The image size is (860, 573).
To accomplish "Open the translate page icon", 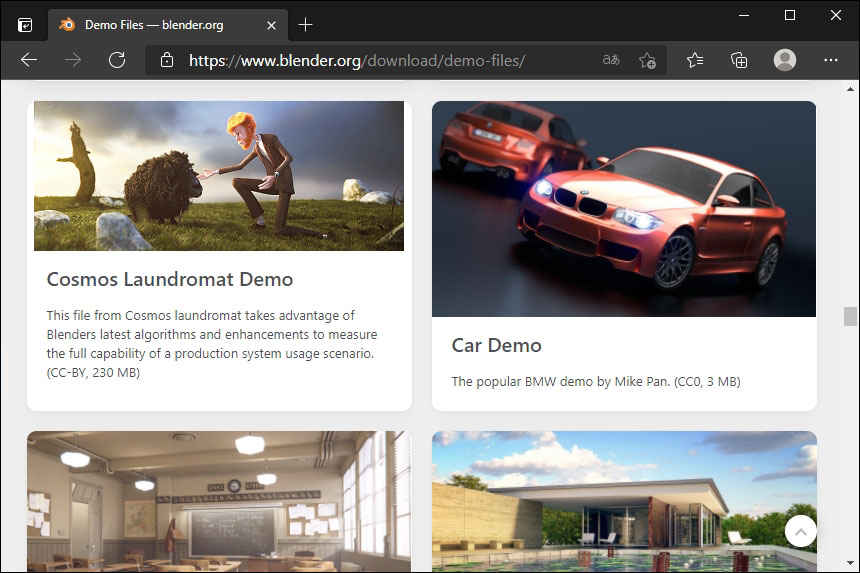I will tap(611, 60).
